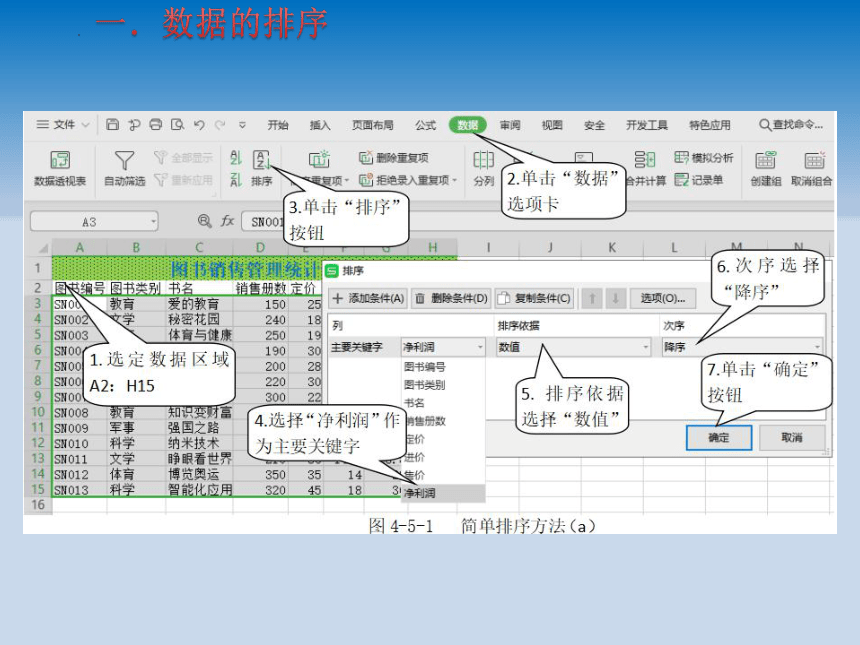This screenshot has width=860, height=645.
Task: Switch to the 安全 tab
Action: click(x=594, y=125)
